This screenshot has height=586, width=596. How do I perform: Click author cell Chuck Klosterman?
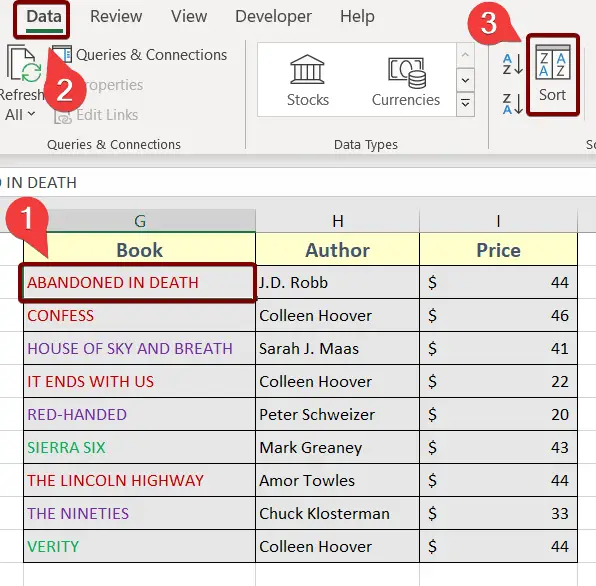[338, 513]
